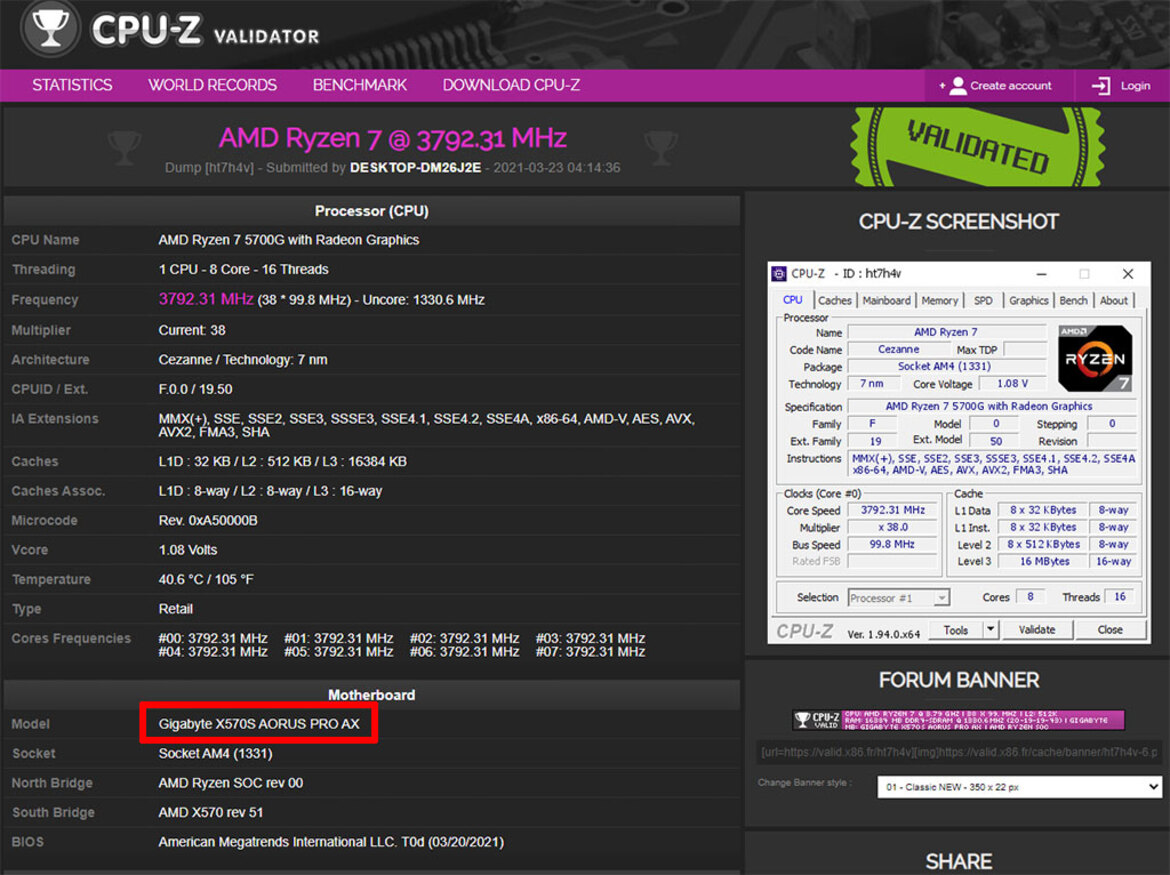Click the Bus Speed 99.8 MHz field

892,545
